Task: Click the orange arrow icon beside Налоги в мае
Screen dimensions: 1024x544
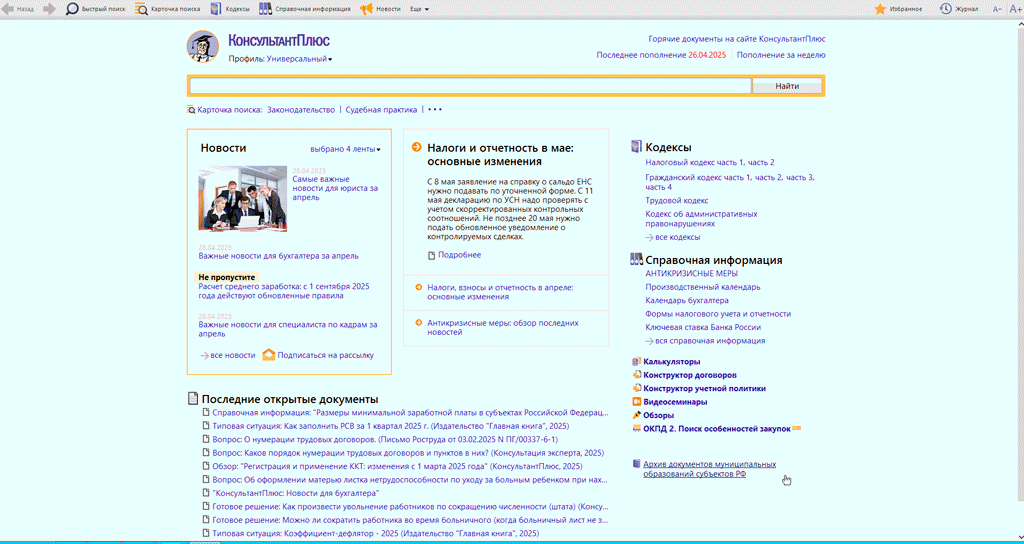Action: 417,148
